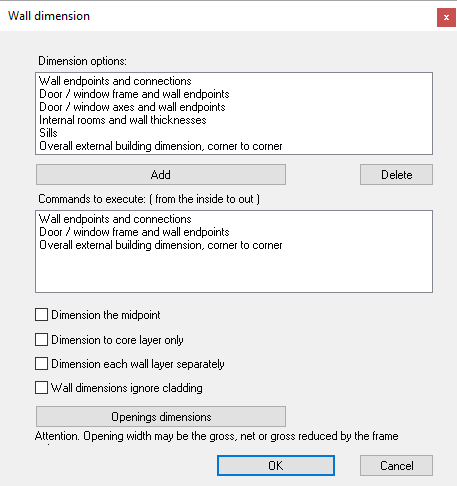Cancel the Wall dimension dialog
457x486 pixels.
pos(396,465)
